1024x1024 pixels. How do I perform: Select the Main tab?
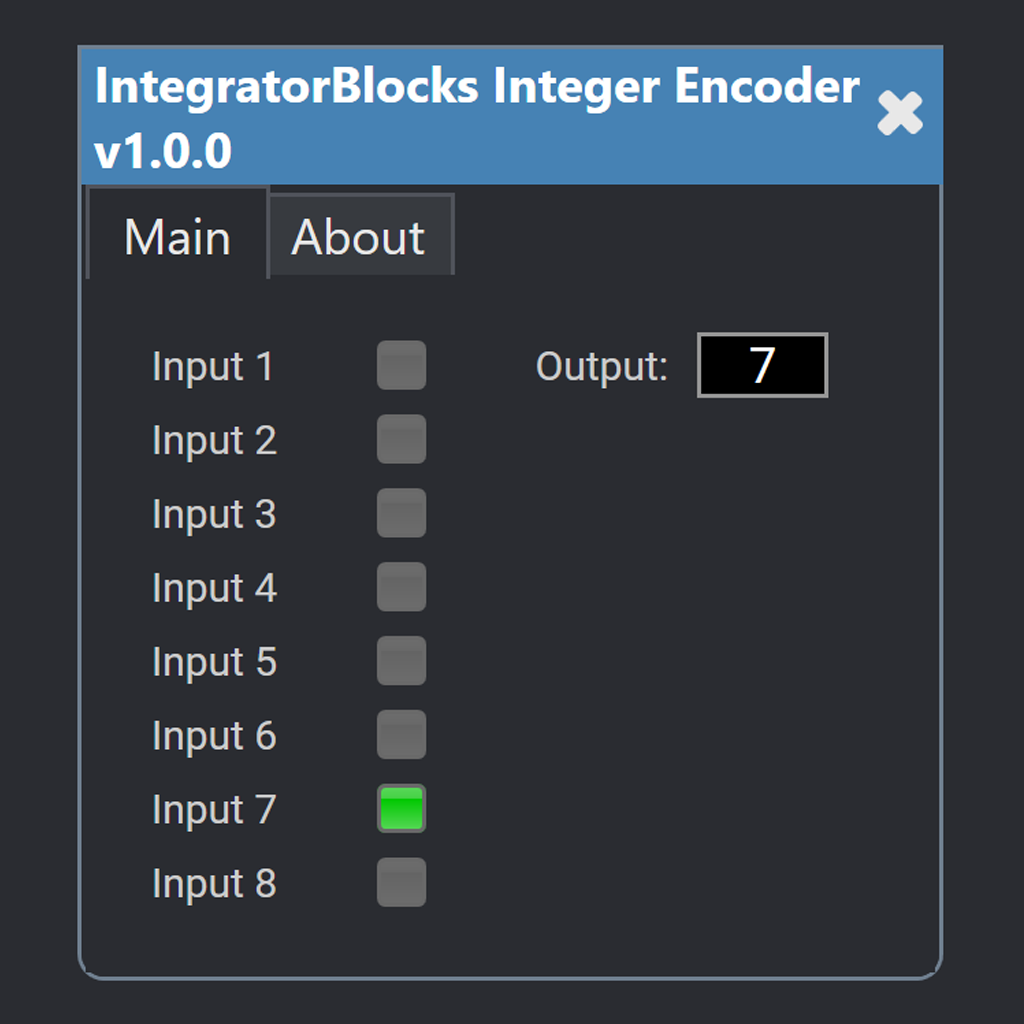[x=176, y=236]
